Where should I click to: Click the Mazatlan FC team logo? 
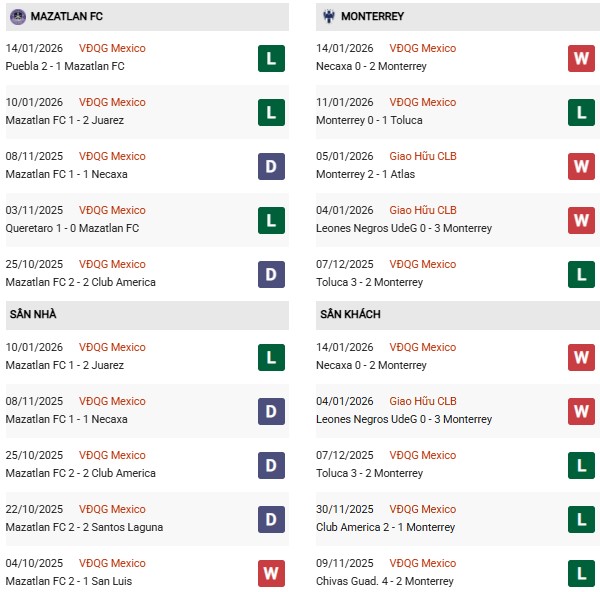pos(18,17)
